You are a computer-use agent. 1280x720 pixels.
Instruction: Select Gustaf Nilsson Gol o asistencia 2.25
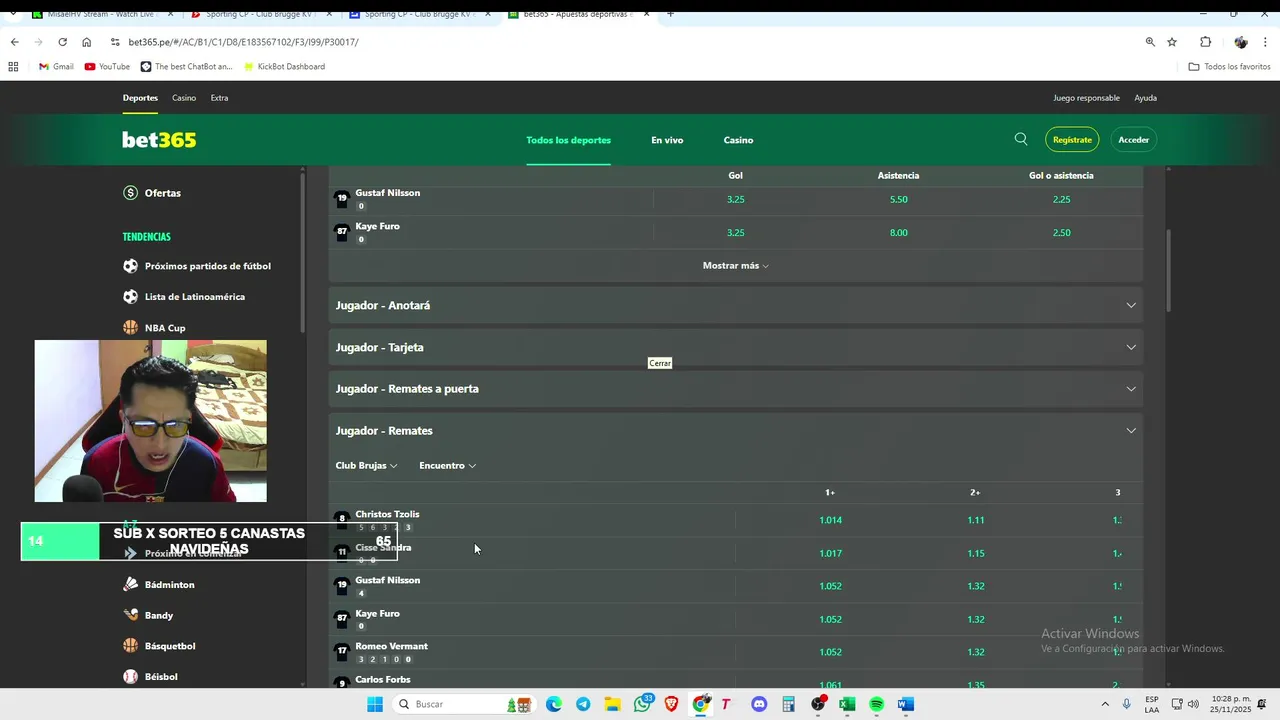coord(1061,199)
